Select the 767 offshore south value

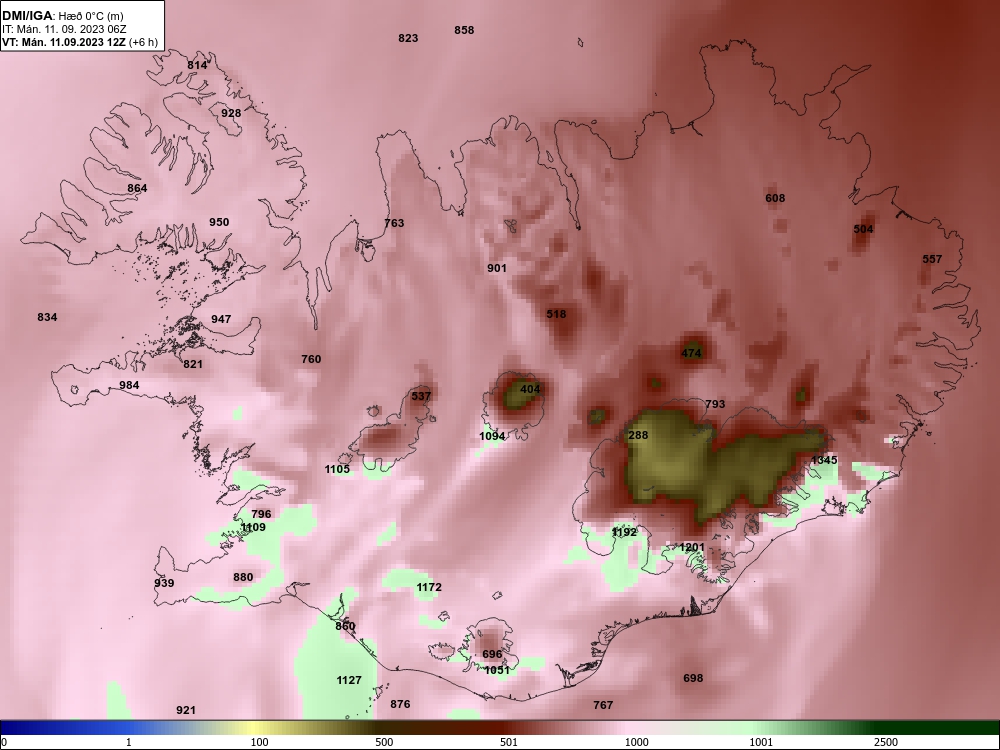click(x=603, y=705)
